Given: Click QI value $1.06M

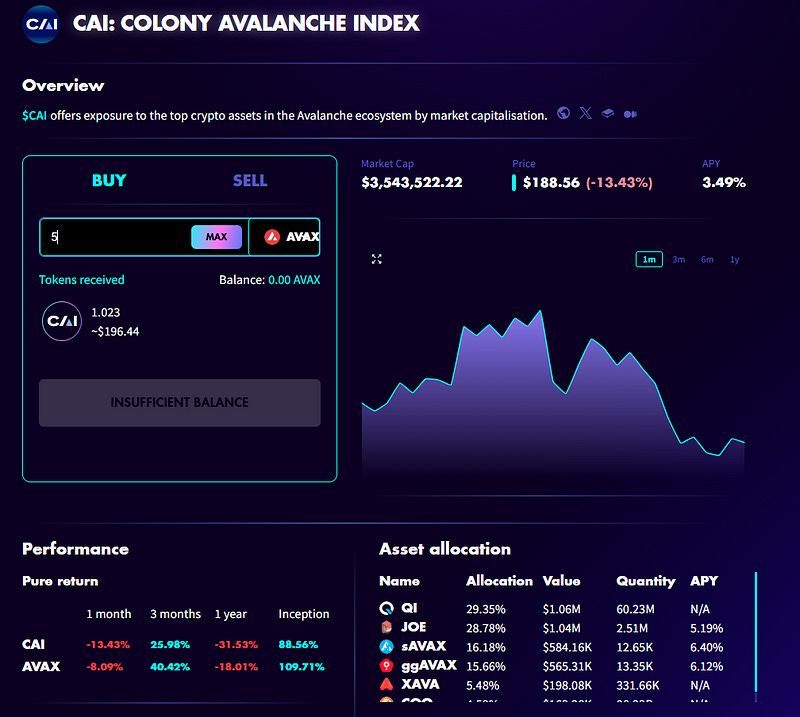Looking at the screenshot, I should (561, 609).
